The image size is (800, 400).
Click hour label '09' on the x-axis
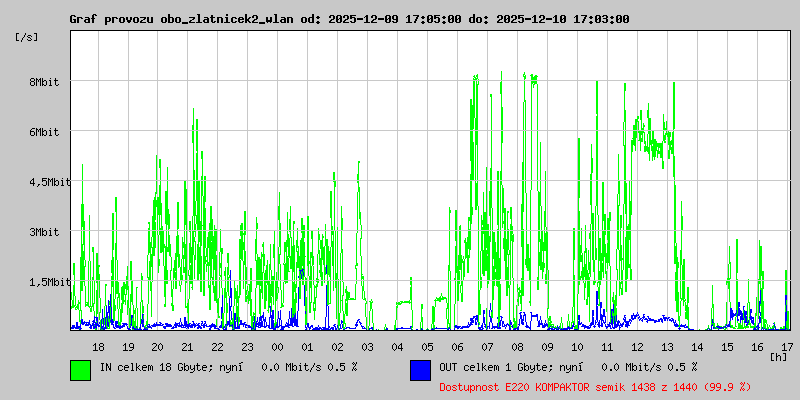pyautogui.click(x=547, y=347)
